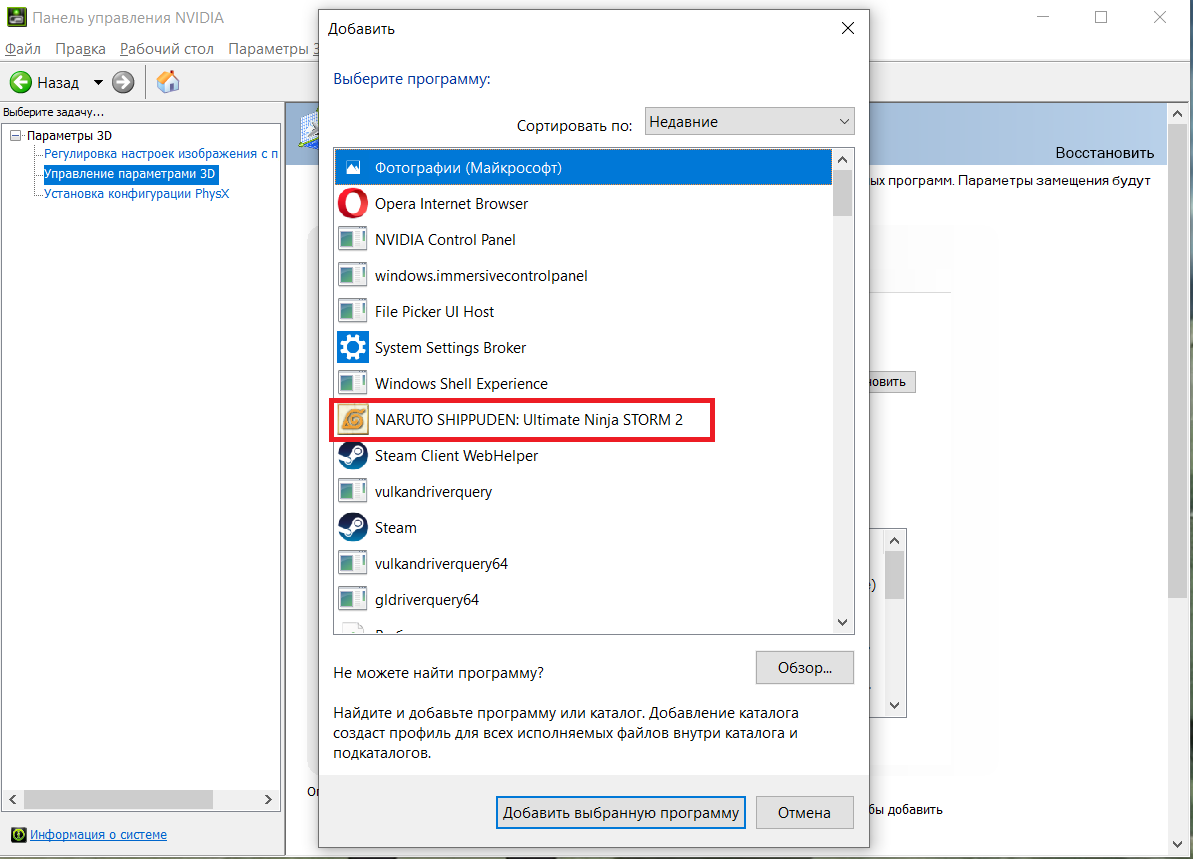The image size is (1193, 859).
Task: Click the program list scroll down arrow
Action: point(842,622)
